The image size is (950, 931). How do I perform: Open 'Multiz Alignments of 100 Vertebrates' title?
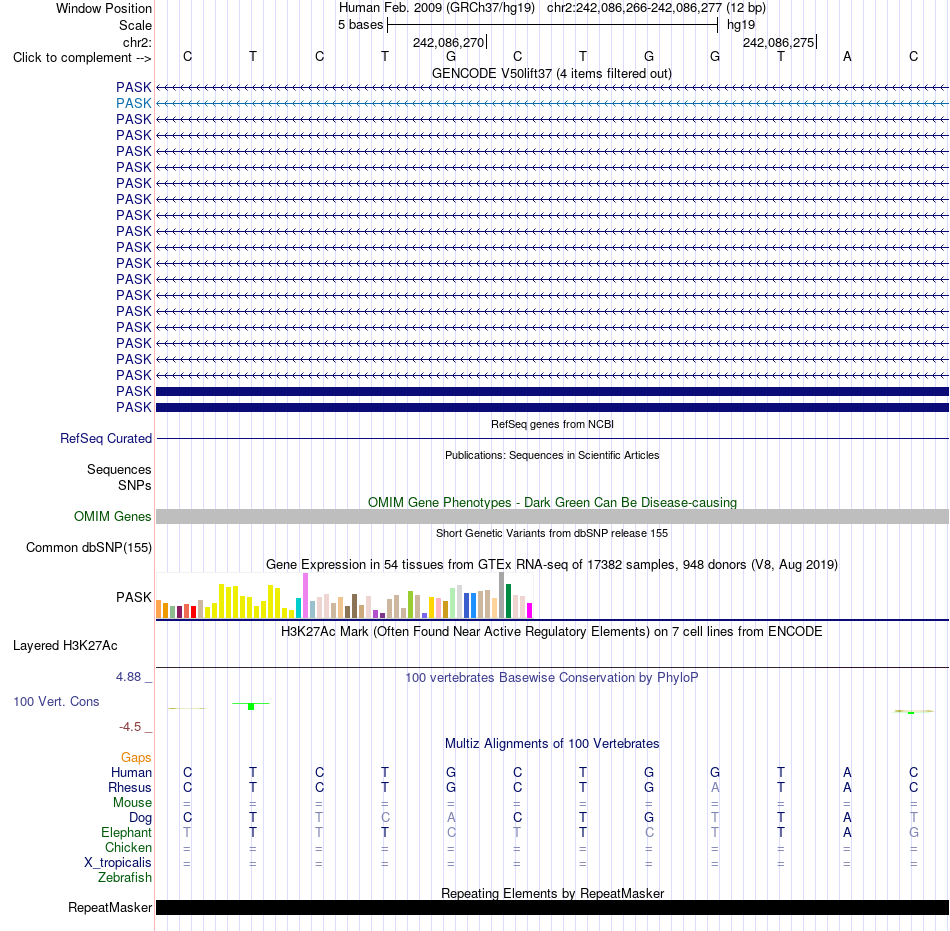(552, 744)
